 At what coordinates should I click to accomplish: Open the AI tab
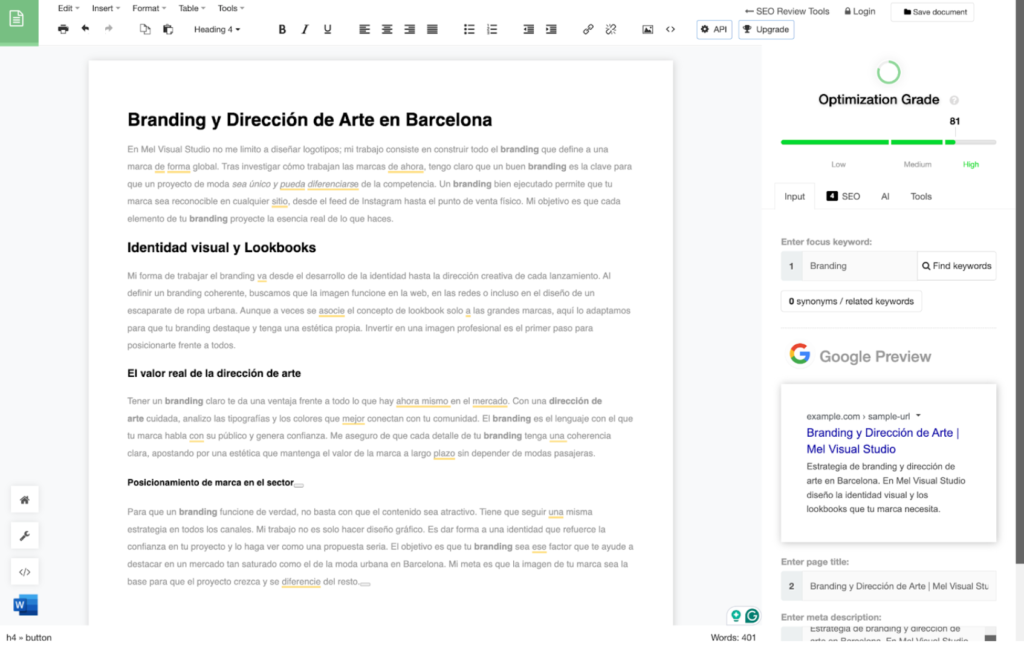click(885, 196)
